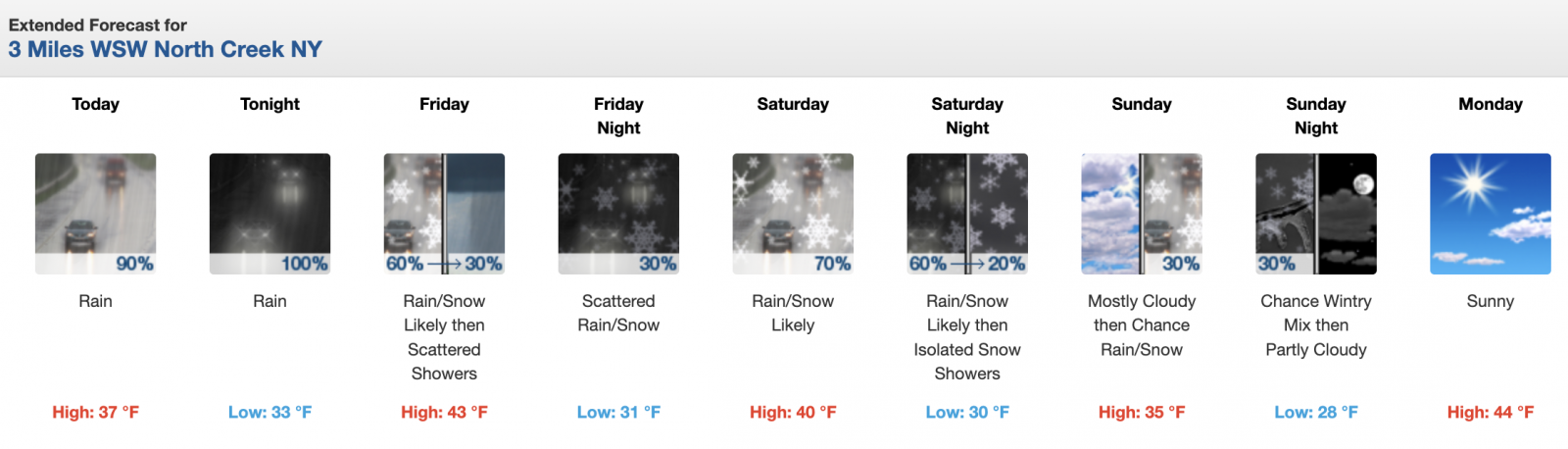The width and height of the screenshot is (1568, 449).
Task: Select Friday's rain/snow weather icon
Action: [444, 214]
